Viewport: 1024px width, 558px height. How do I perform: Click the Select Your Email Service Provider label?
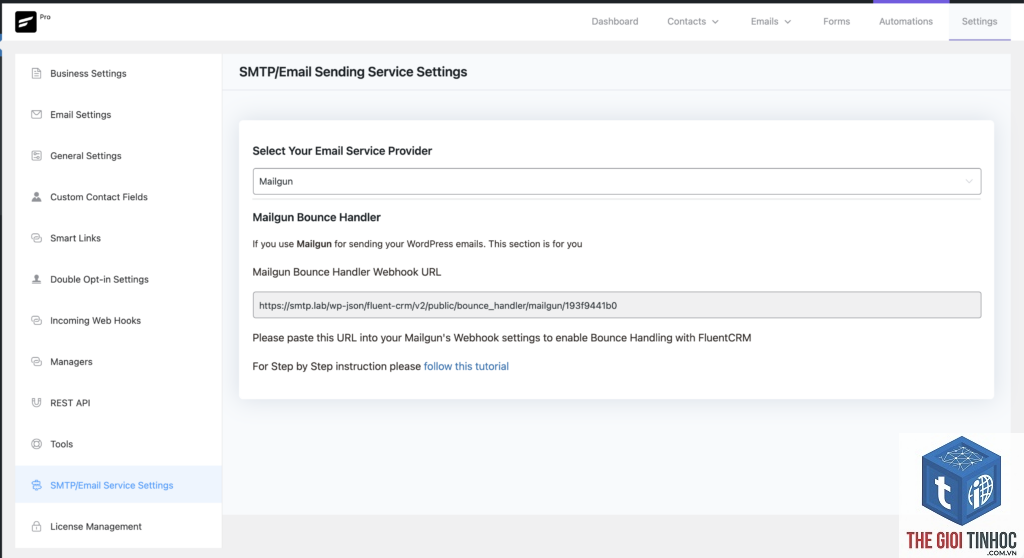click(x=342, y=151)
